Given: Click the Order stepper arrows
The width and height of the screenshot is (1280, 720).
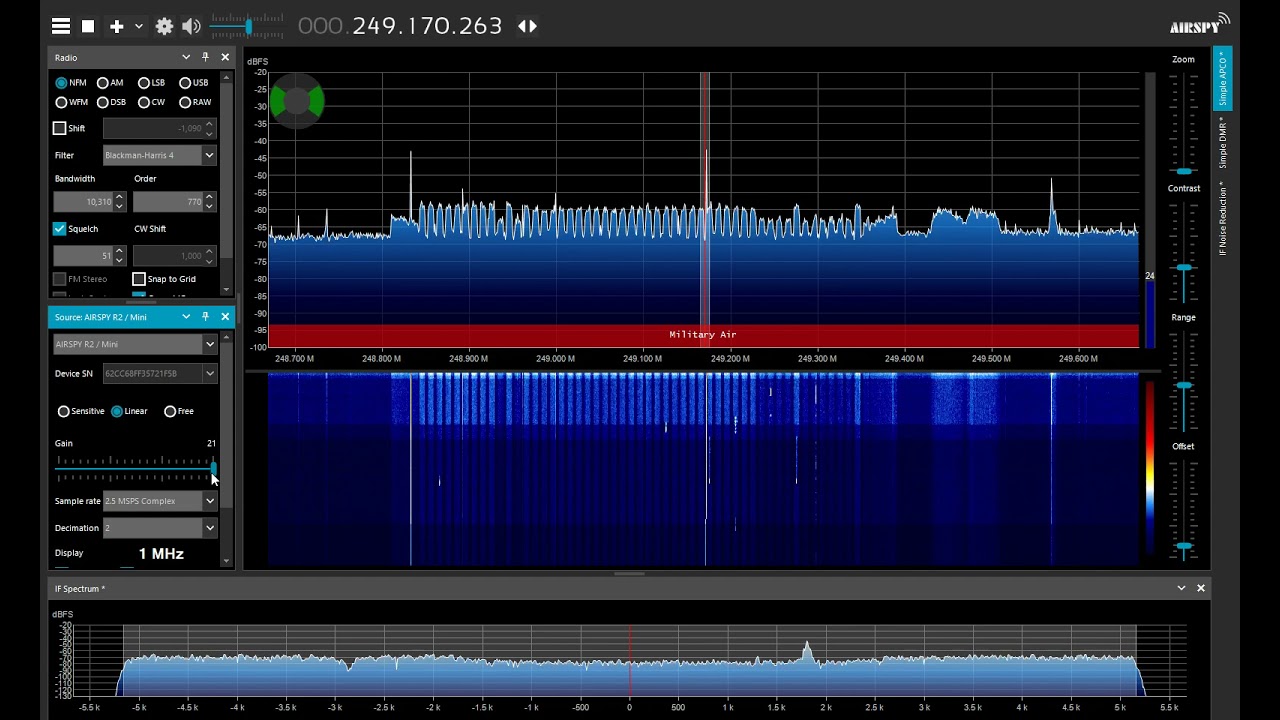Looking at the screenshot, I should [210, 202].
